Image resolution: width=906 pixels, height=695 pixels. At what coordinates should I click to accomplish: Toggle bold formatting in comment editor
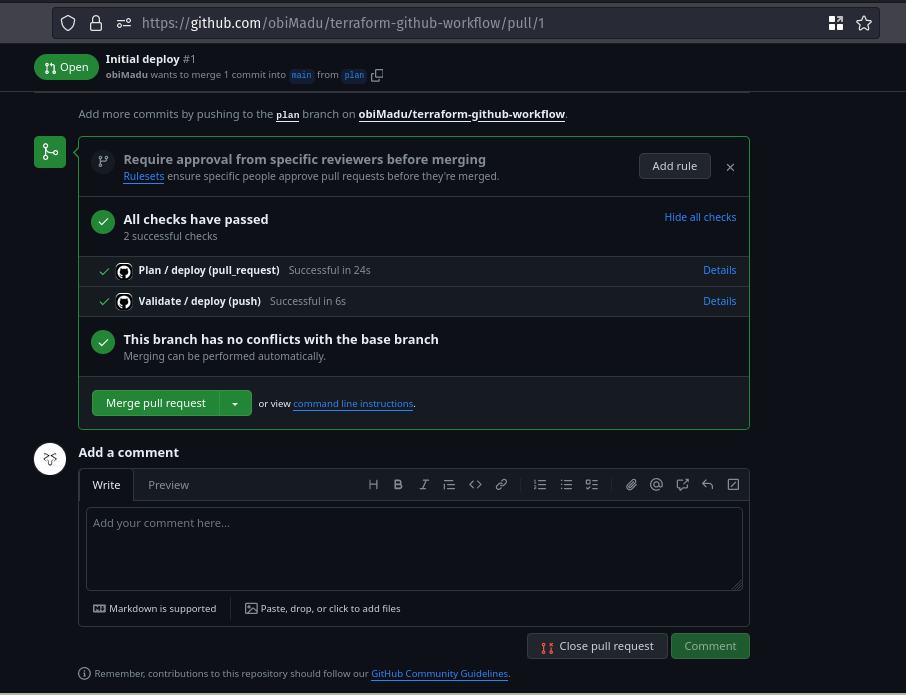coord(398,485)
